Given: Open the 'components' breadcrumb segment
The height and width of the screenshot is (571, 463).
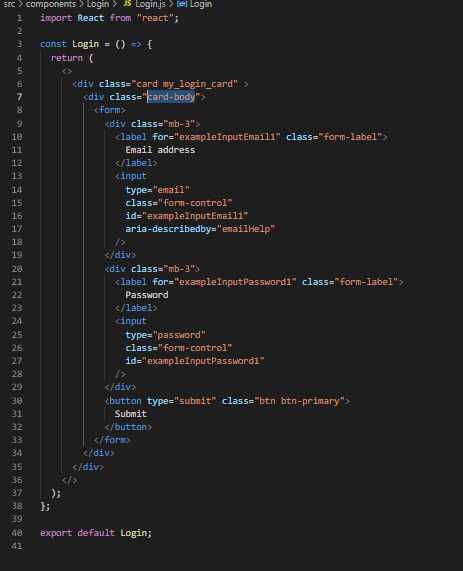Looking at the screenshot, I should [x=51, y=4].
